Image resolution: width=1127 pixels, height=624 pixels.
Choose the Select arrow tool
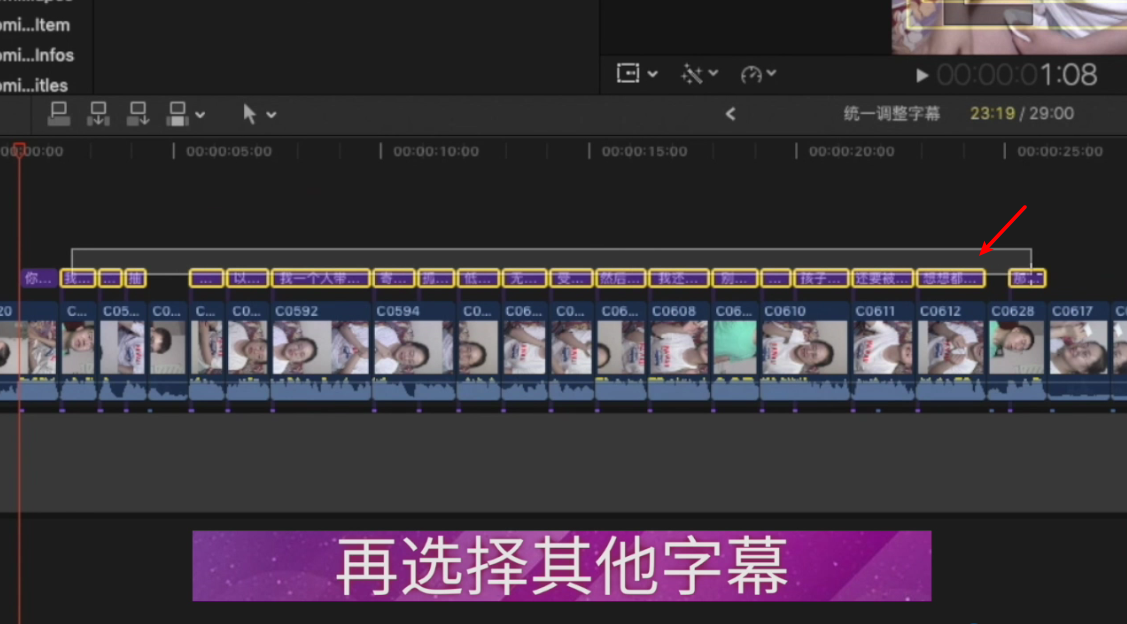point(249,114)
